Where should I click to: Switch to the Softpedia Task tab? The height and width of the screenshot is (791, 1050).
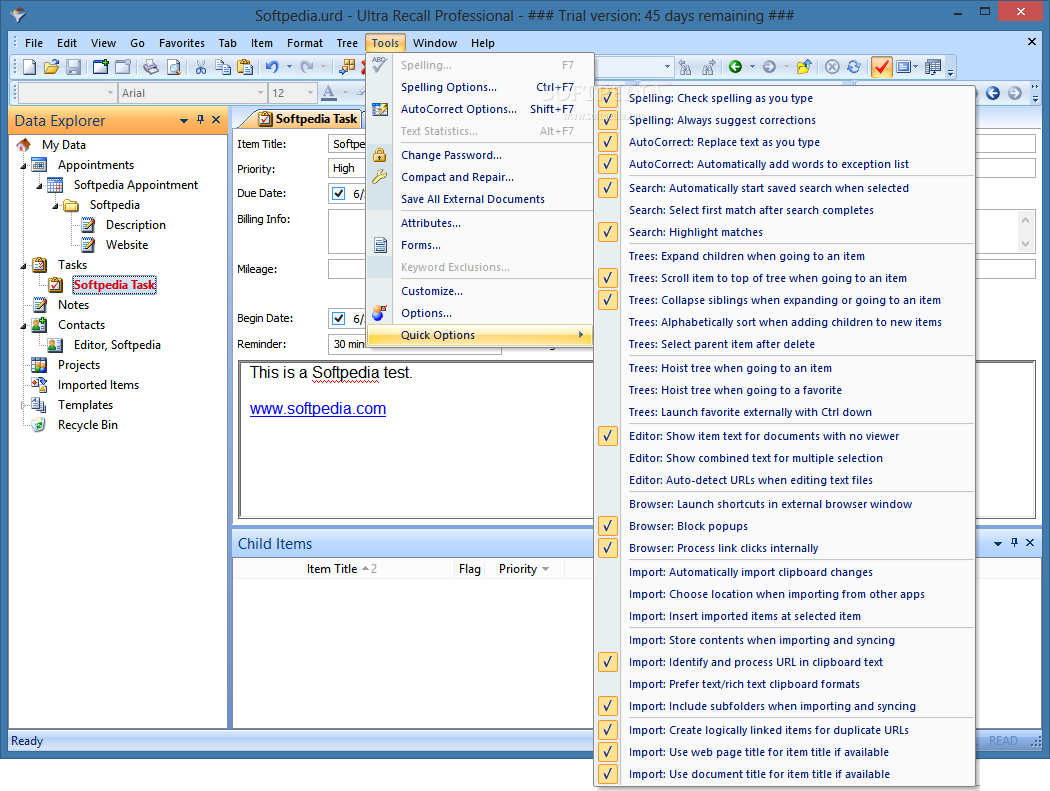[x=307, y=119]
